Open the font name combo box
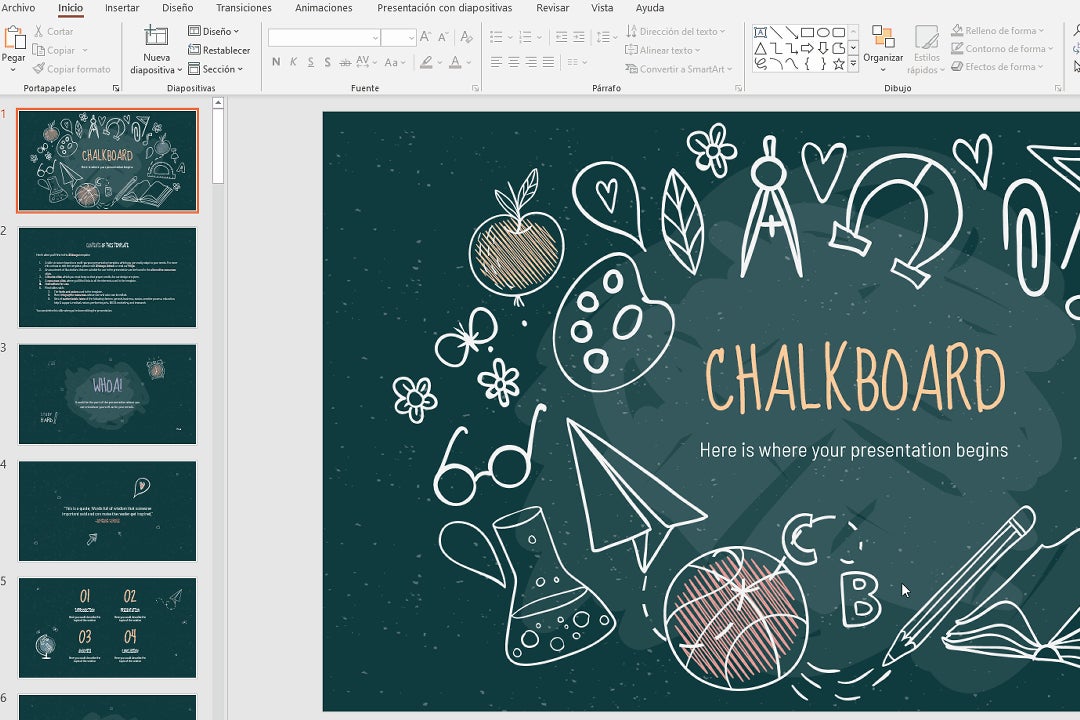 click(x=324, y=37)
